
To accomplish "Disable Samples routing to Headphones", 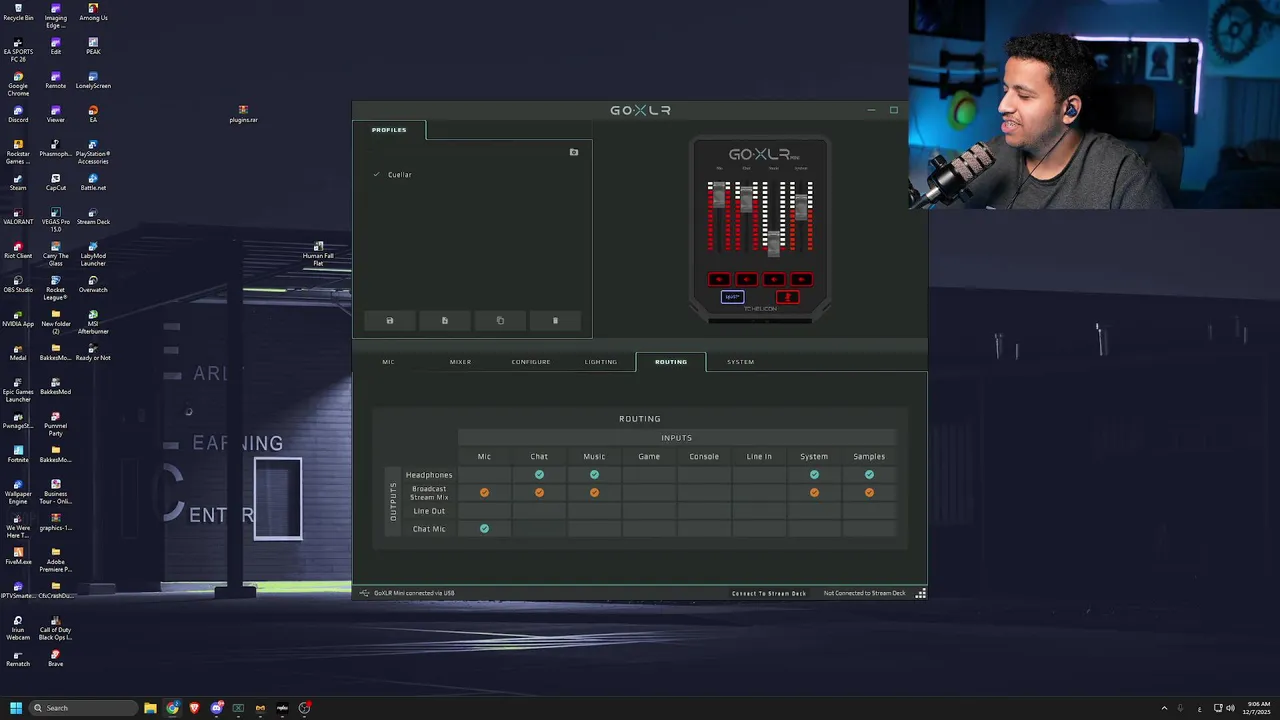I will (x=869, y=475).
